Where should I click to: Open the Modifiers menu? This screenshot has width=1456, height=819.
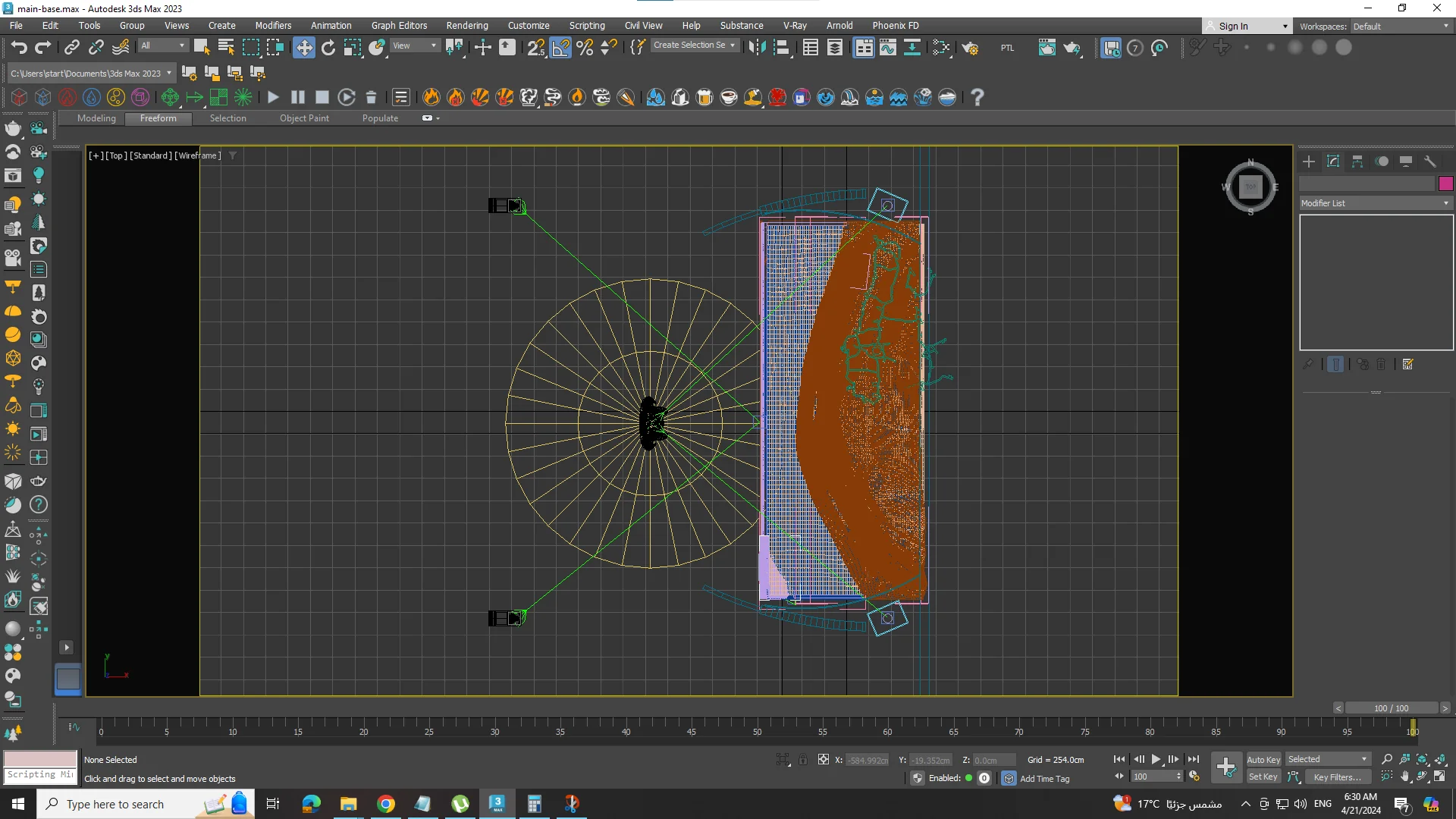[273, 26]
